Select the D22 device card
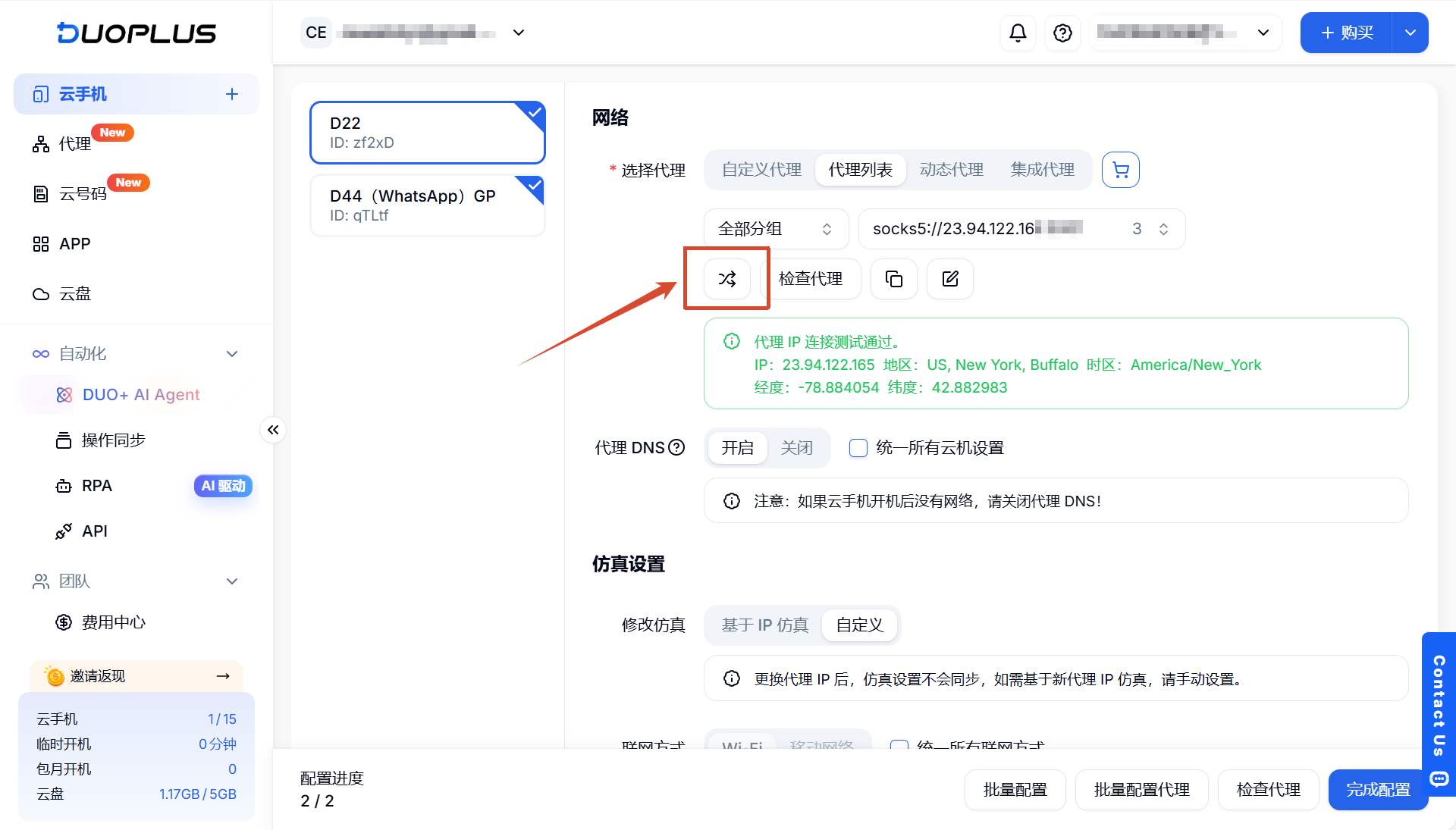1456x830 pixels. (428, 133)
